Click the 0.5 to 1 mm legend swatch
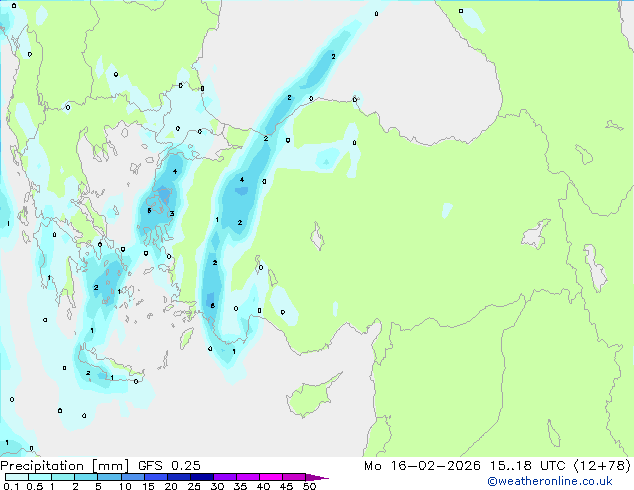Image resolution: width=634 pixels, height=490 pixels. (40, 477)
